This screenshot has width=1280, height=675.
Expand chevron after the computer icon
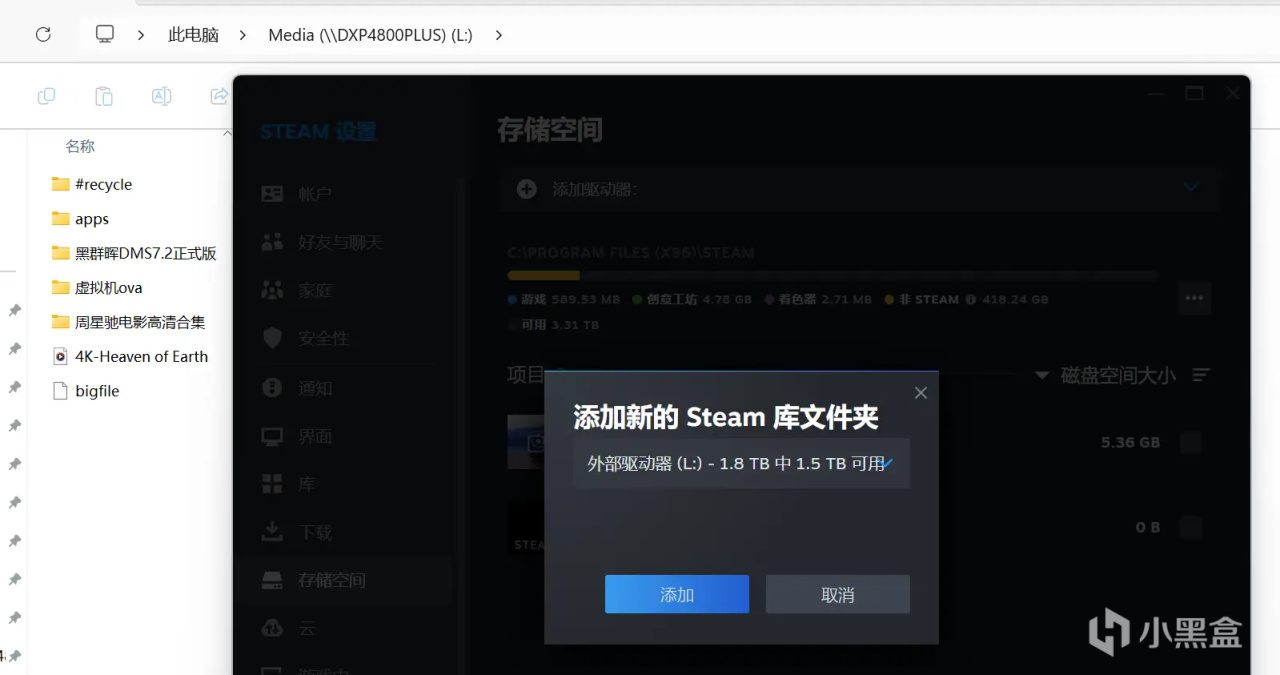pos(141,34)
